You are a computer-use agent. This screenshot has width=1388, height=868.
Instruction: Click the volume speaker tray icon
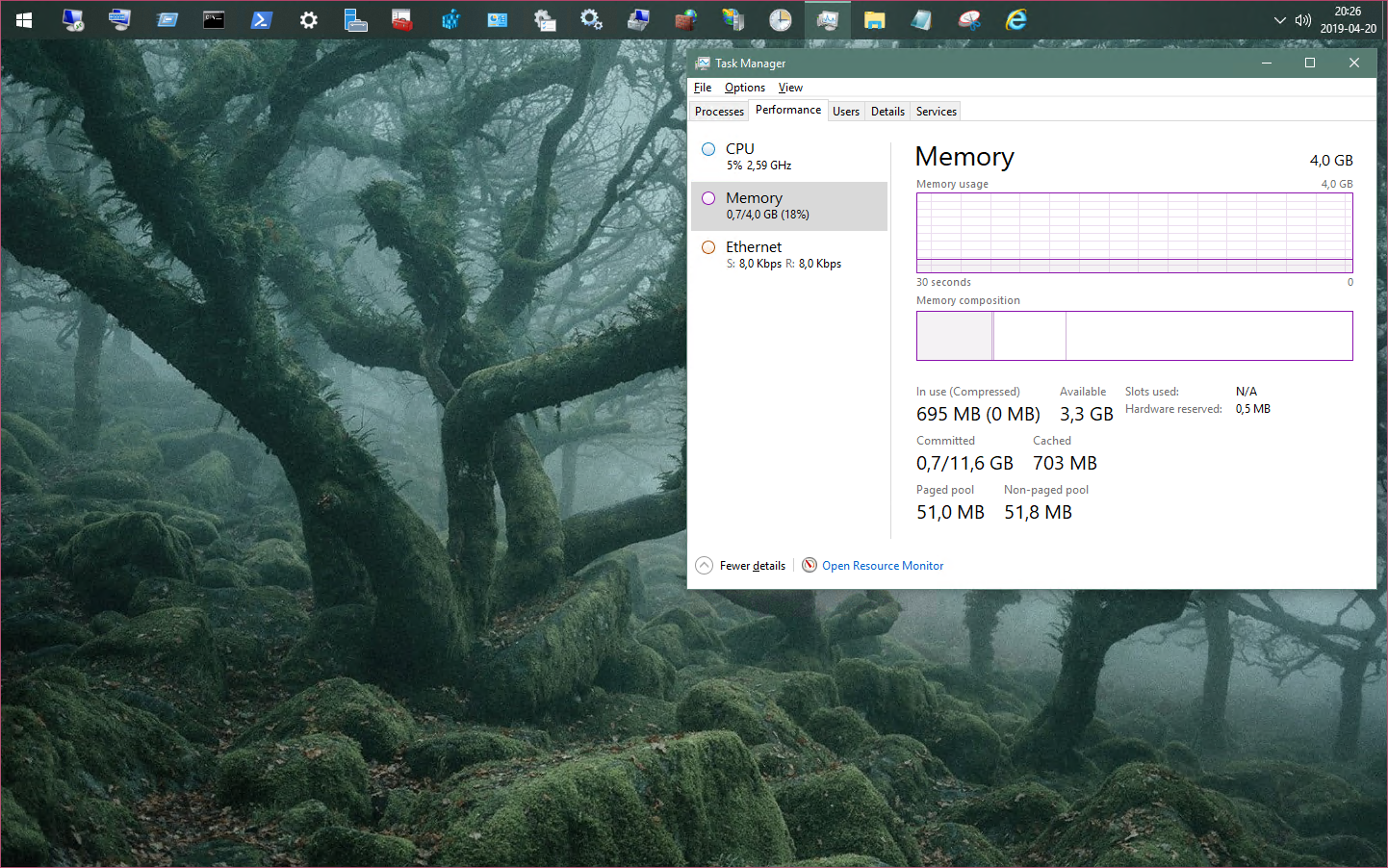pos(1303,19)
